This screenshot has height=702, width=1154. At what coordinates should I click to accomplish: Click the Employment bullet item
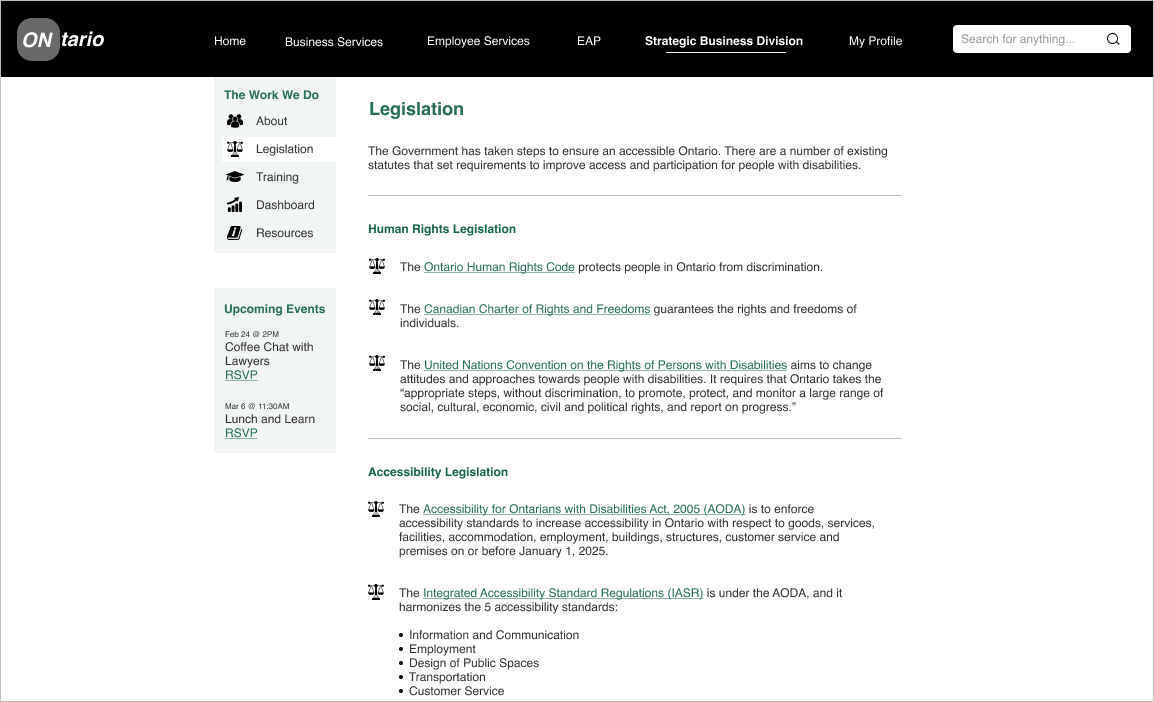(x=442, y=649)
